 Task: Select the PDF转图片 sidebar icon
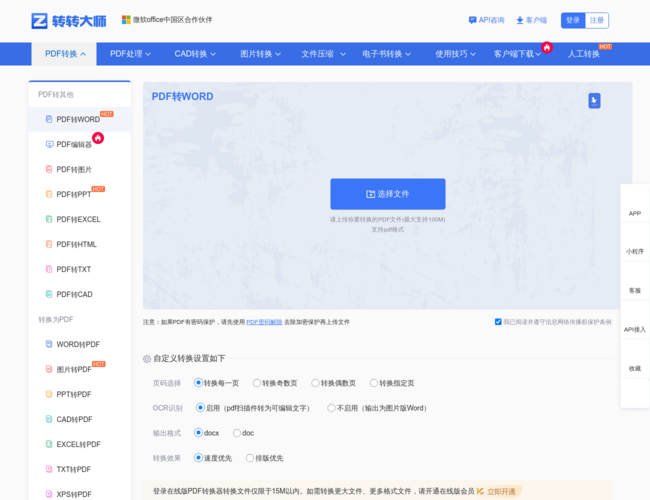pos(49,169)
